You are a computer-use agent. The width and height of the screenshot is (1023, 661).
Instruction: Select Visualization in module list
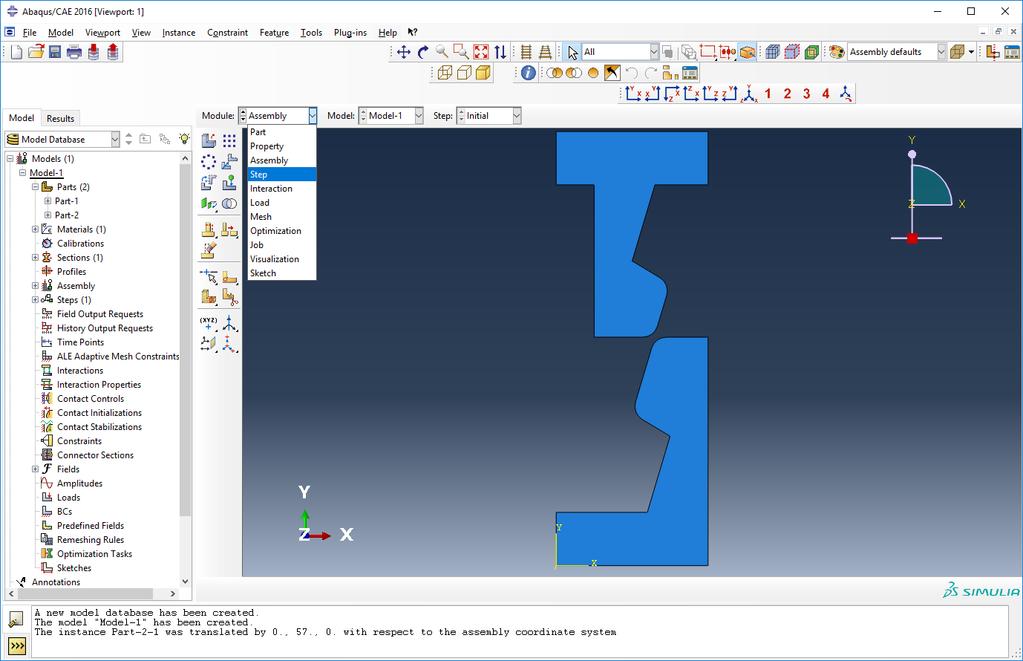pos(282,259)
